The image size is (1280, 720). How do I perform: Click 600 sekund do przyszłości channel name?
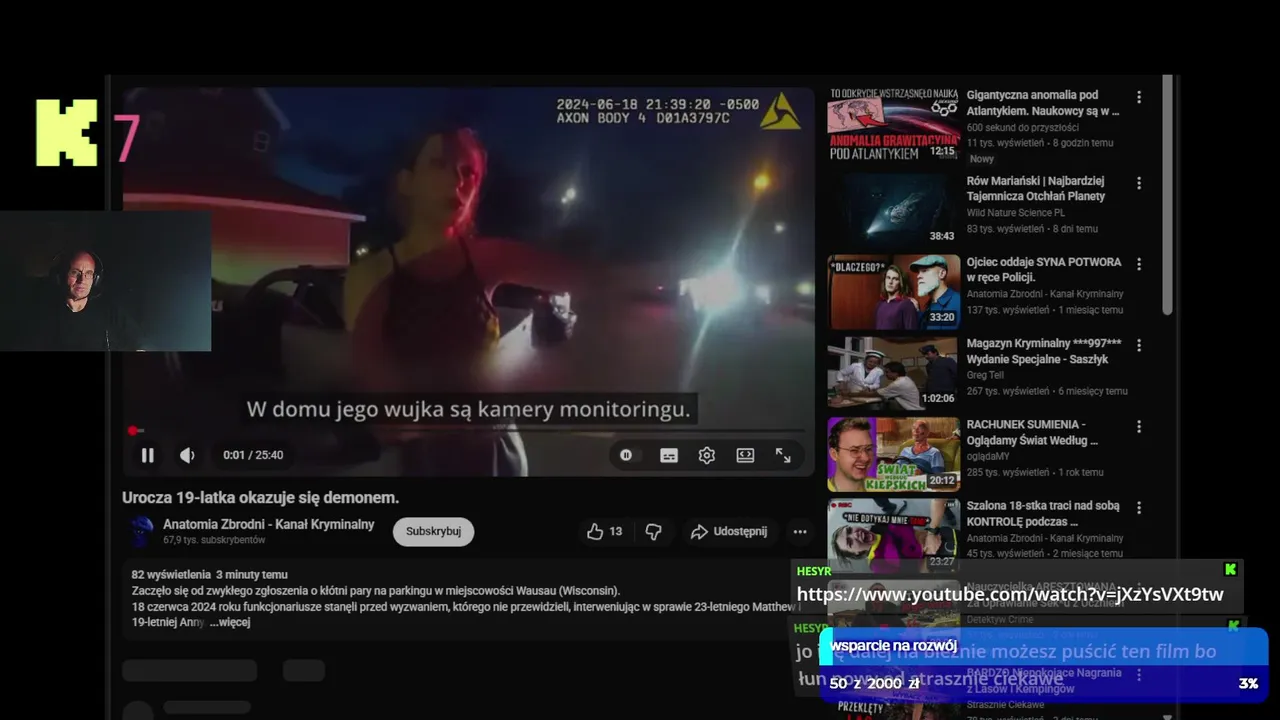pyautogui.click(x=1022, y=128)
